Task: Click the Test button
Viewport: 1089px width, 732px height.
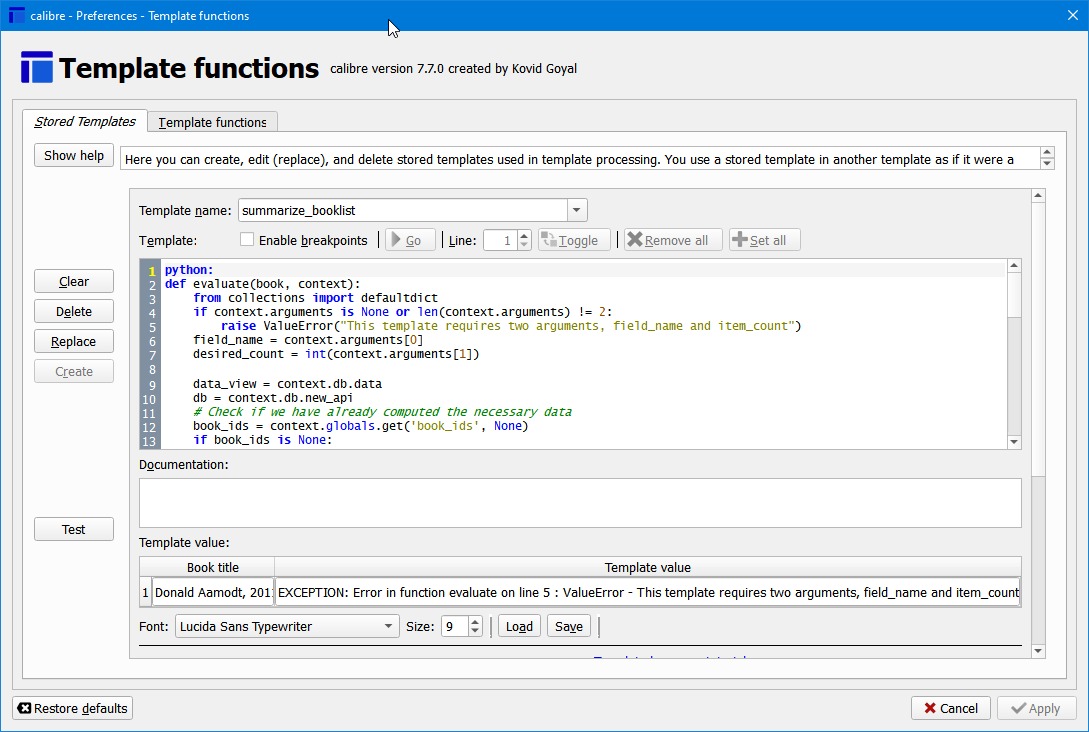Action: tap(74, 529)
